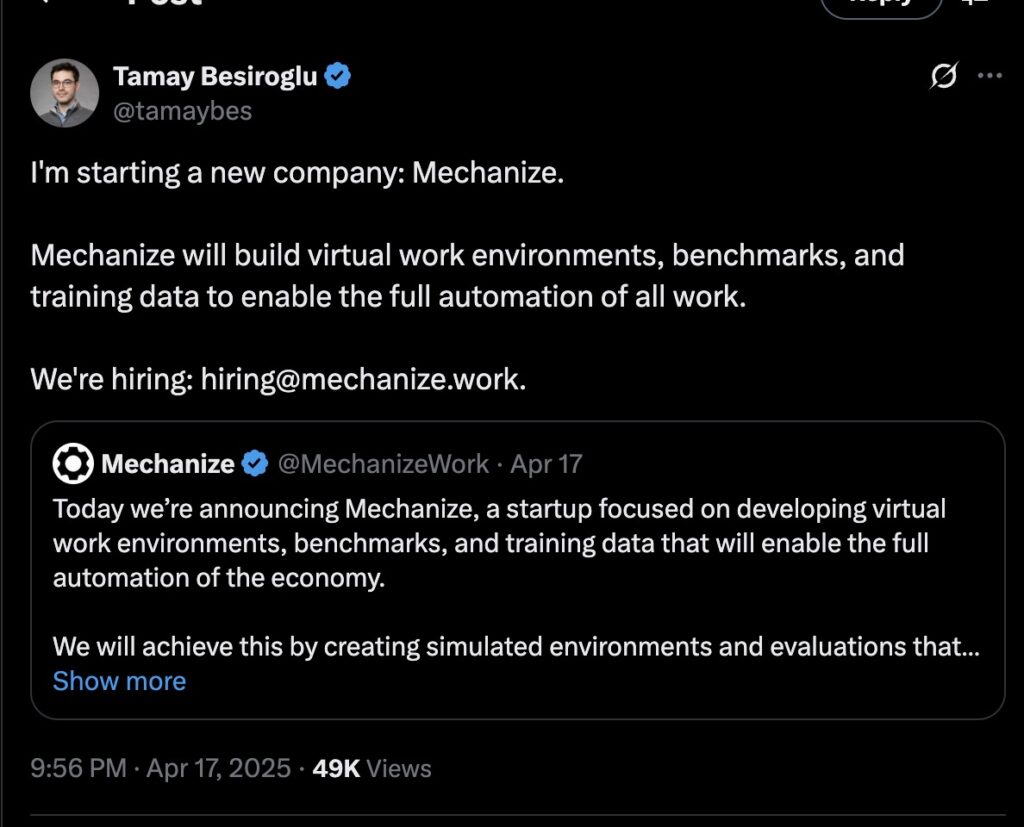Image resolution: width=1024 pixels, height=827 pixels.
Task: Click the Grok explain-post icon
Action: (944, 76)
